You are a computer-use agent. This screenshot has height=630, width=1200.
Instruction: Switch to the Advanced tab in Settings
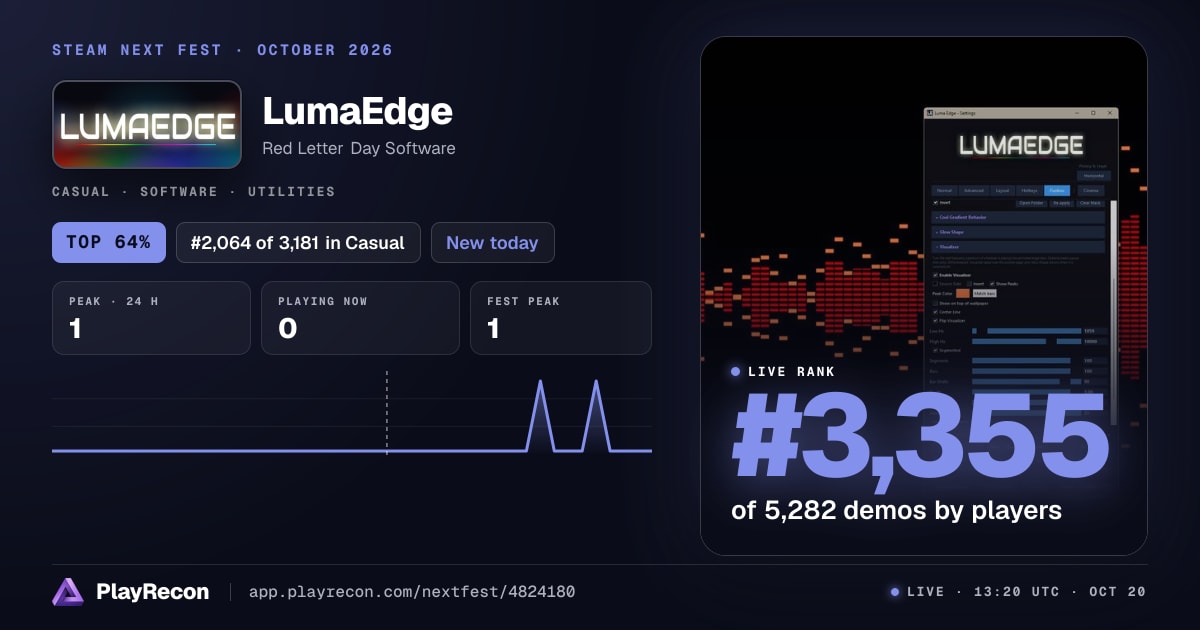[974, 191]
